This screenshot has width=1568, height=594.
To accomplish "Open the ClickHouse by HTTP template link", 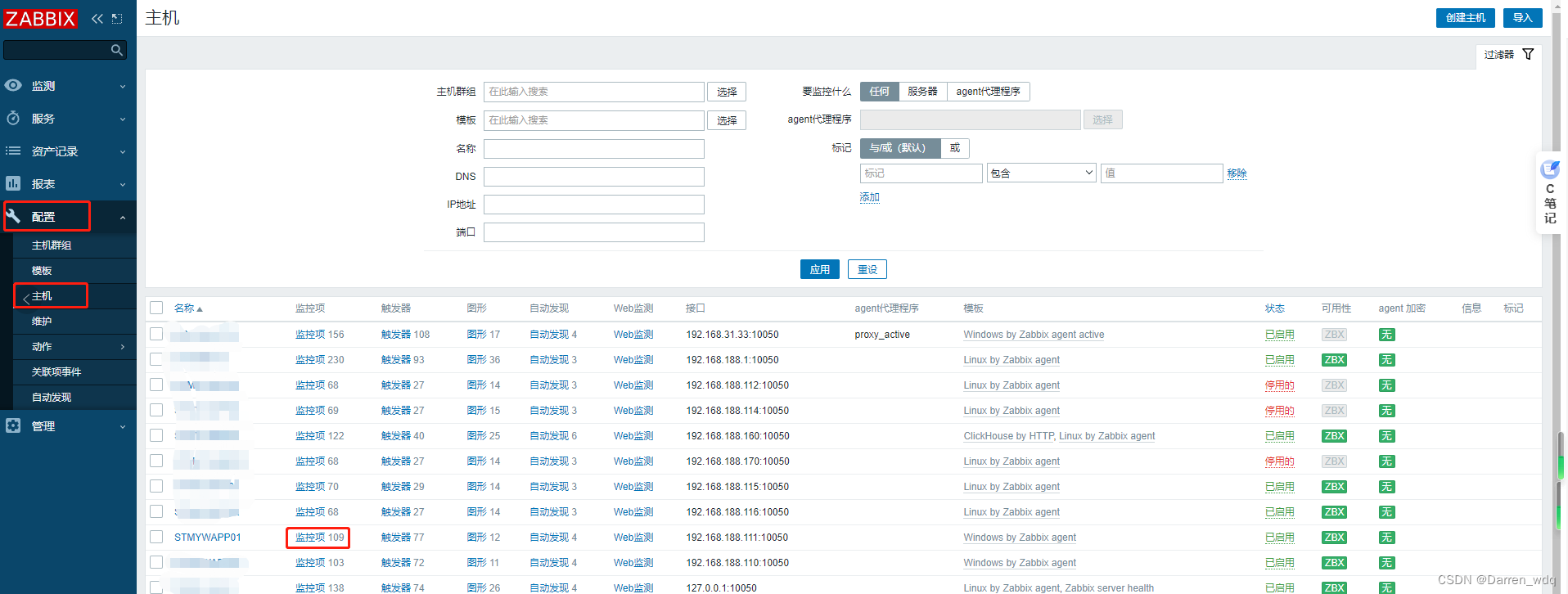I will coord(1008,436).
